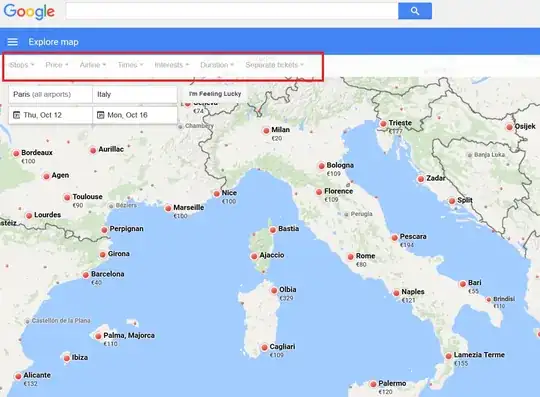Select the Perpignan map marker
The height and width of the screenshot is (397, 540).
104,230
